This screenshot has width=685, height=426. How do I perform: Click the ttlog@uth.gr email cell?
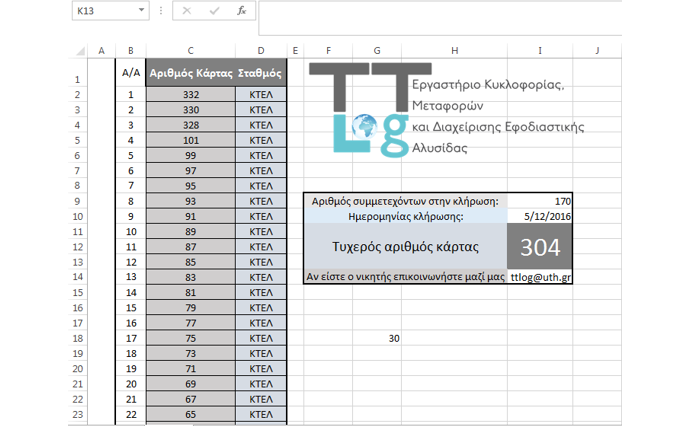(540, 276)
